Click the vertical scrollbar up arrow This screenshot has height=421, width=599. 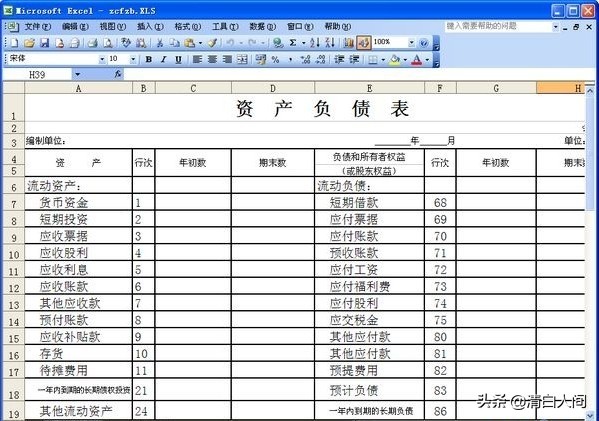tap(590, 91)
